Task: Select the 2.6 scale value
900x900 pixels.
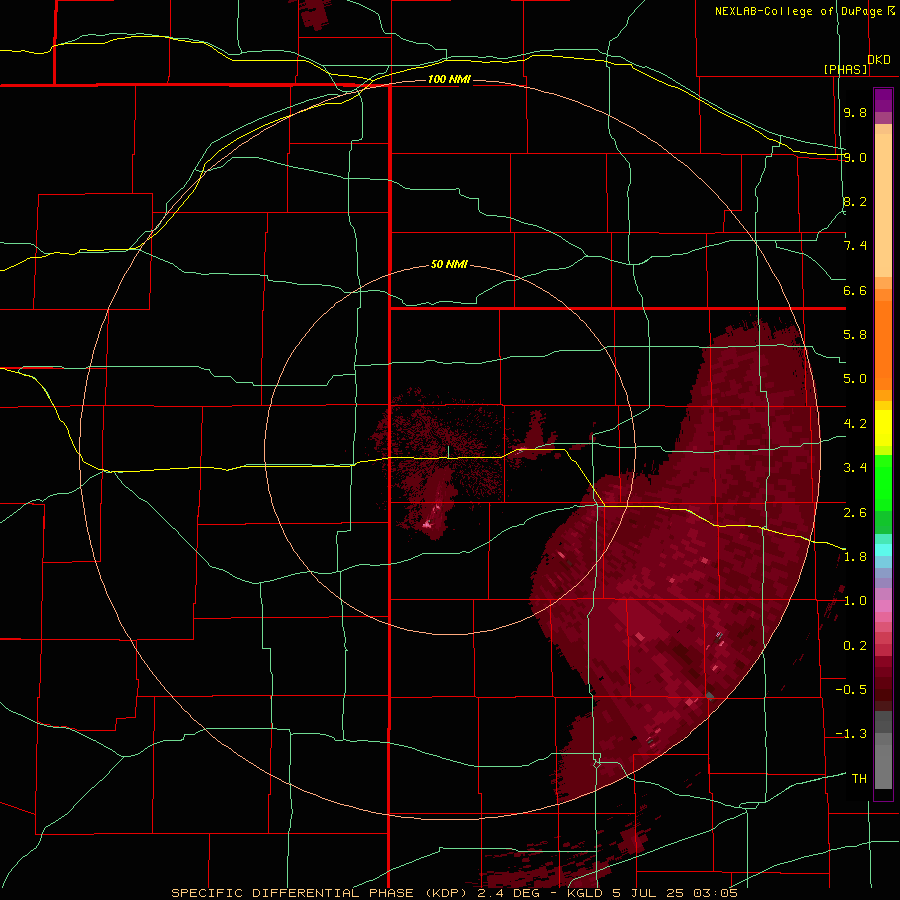Action: [x=855, y=512]
